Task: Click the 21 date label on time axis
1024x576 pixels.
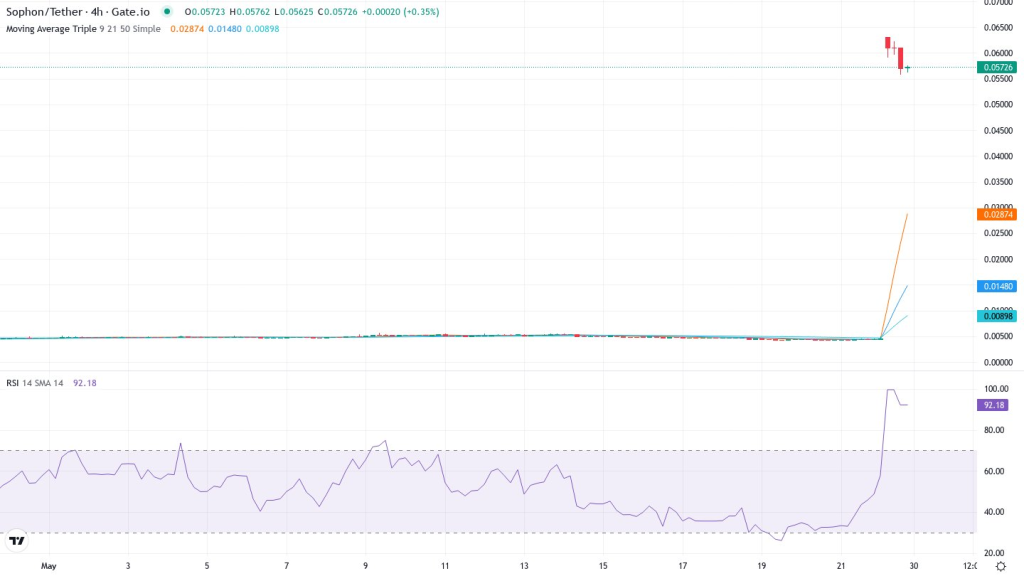Action: [840, 566]
